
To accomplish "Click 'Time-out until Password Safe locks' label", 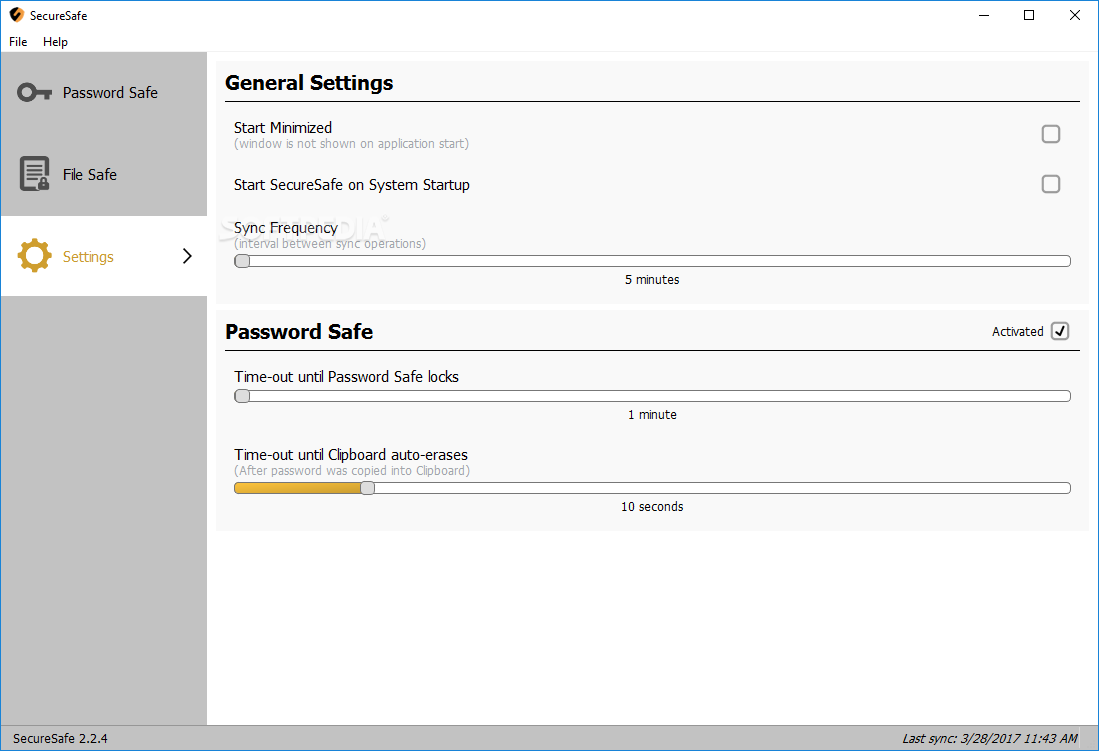I will pos(346,377).
